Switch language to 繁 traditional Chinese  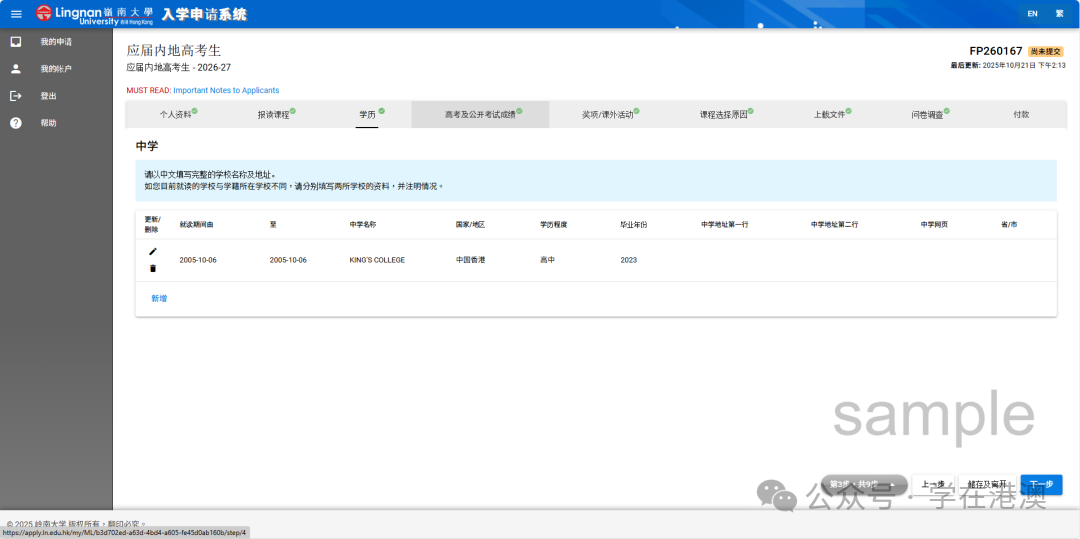[1059, 14]
